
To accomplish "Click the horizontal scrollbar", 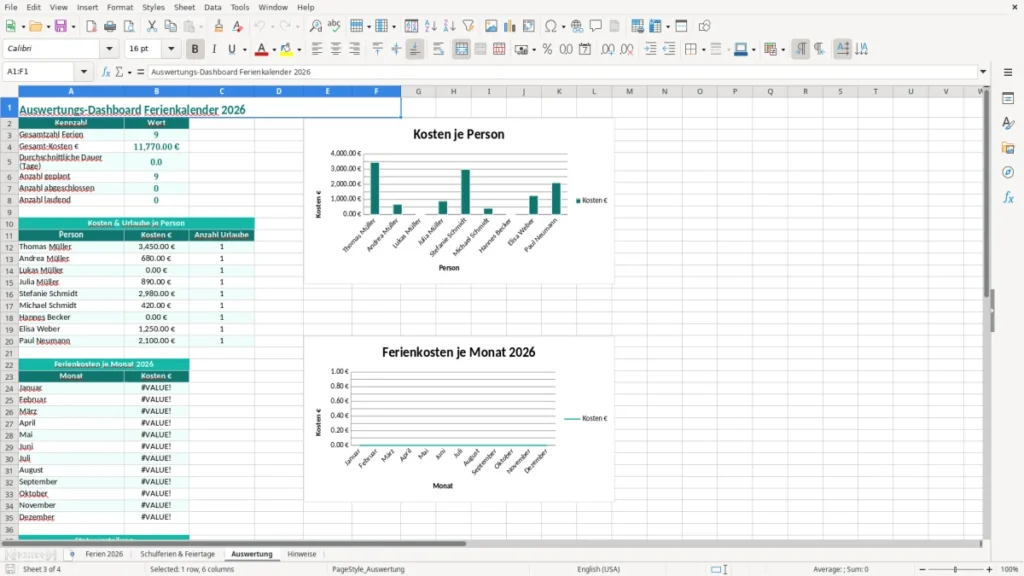I will [x=491, y=543].
